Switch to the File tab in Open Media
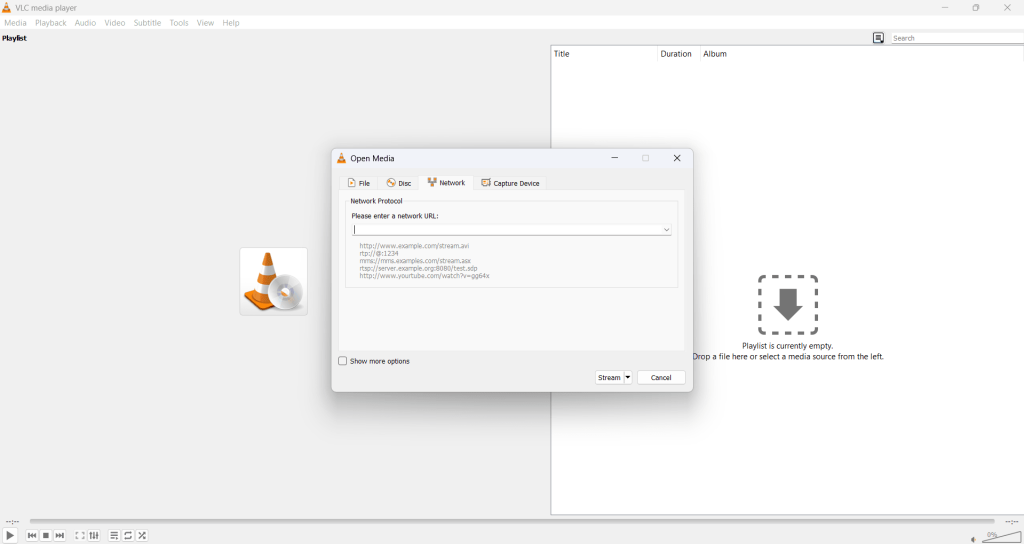The height and width of the screenshot is (544, 1024). pos(359,183)
